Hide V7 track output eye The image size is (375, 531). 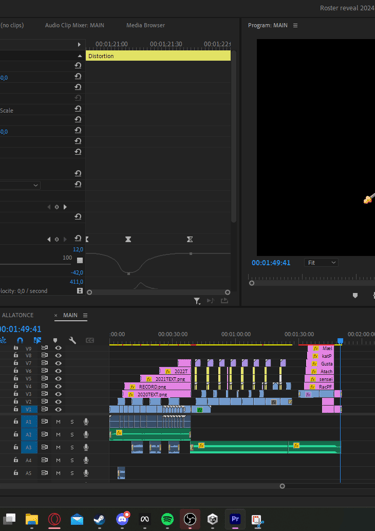point(58,363)
